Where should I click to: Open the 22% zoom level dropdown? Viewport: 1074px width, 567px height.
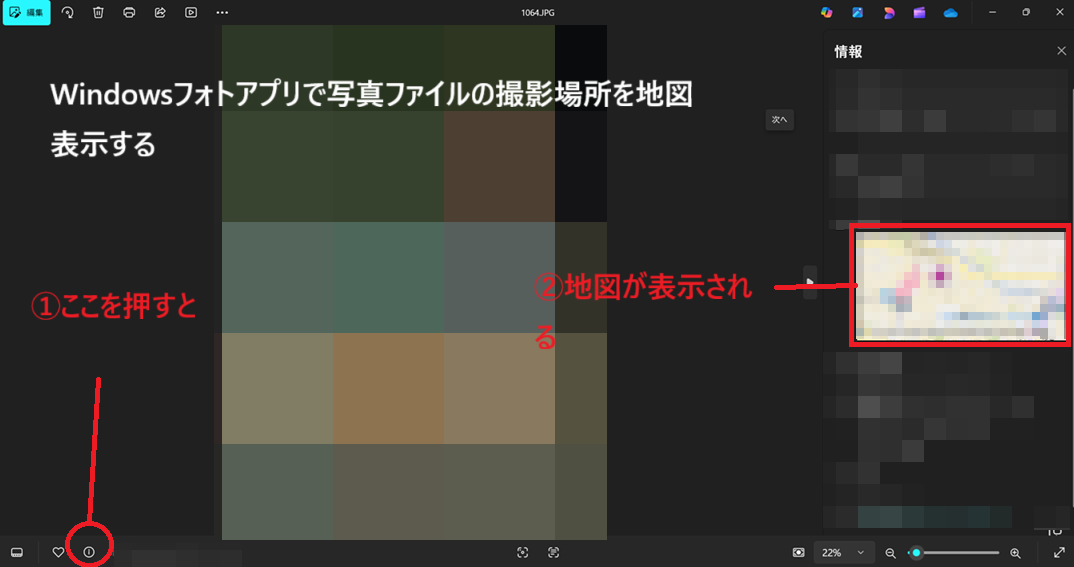844,553
